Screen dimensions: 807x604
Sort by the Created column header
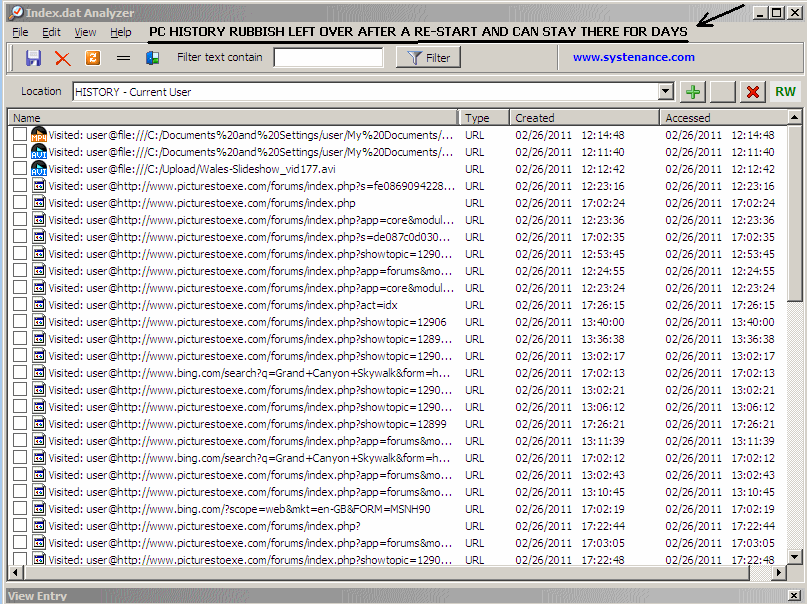(585, 118)
